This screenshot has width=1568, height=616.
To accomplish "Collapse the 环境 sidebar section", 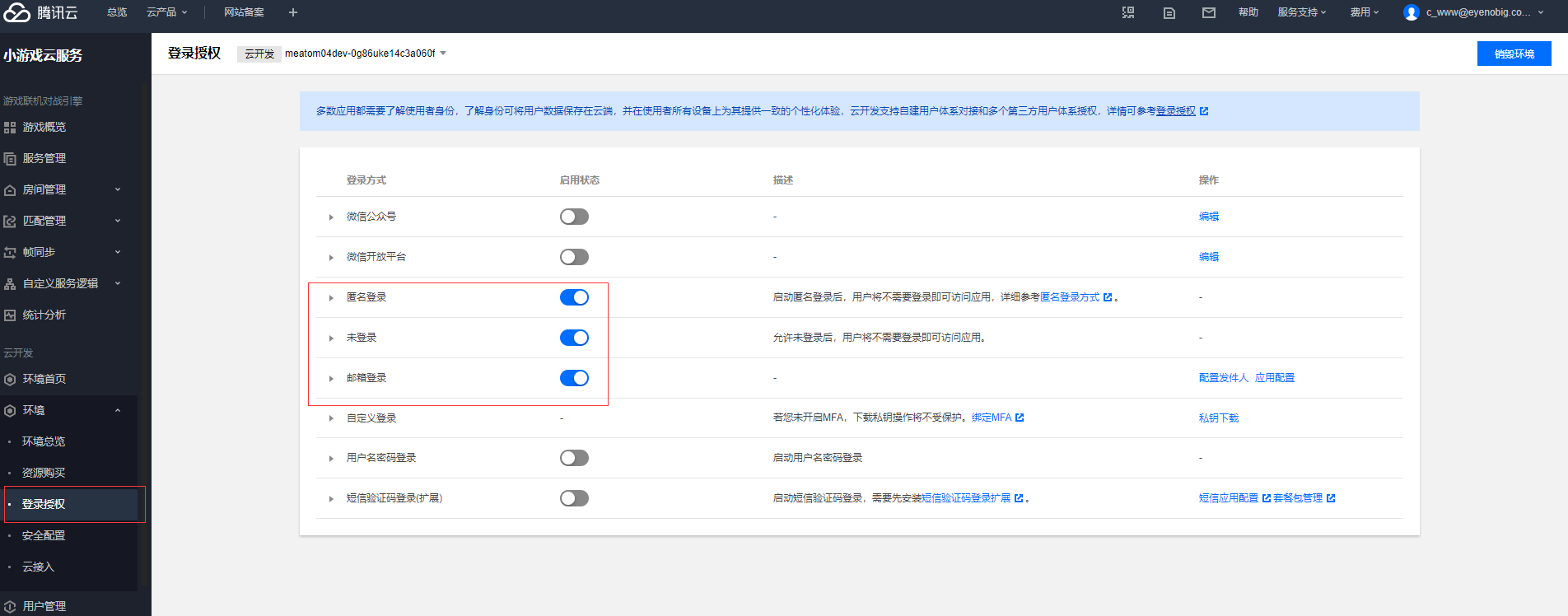I will [x=118, y=410].
